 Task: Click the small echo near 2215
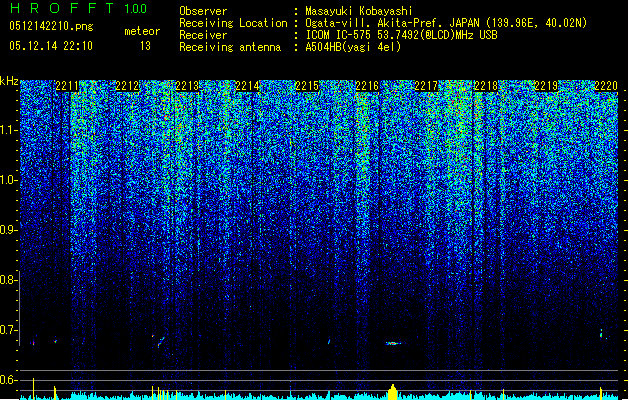pyautogui.click(x=329, y=342)
